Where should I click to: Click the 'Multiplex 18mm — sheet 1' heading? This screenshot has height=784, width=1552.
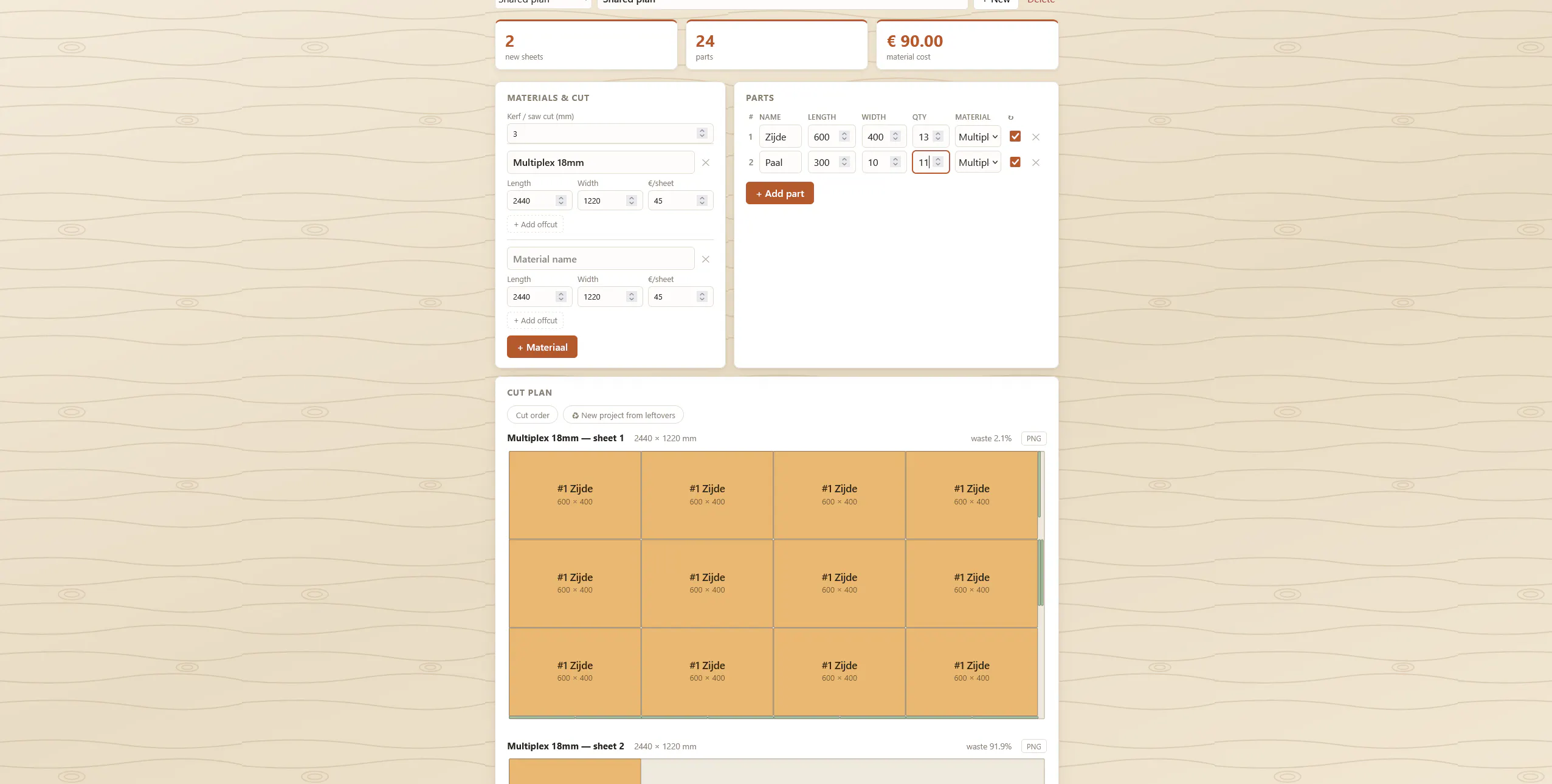point(565,438)
